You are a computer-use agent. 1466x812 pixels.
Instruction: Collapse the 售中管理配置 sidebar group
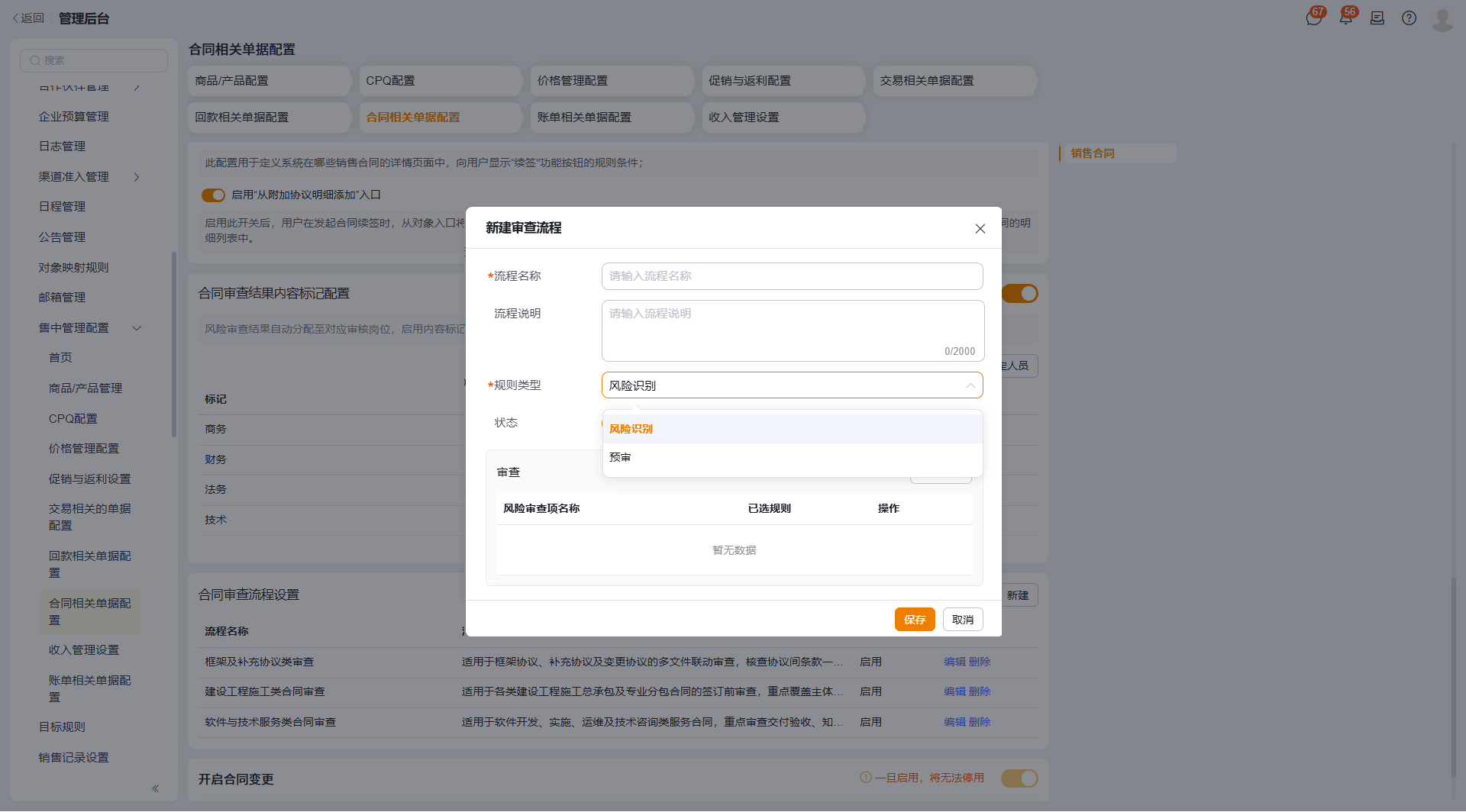coord(137,328)
